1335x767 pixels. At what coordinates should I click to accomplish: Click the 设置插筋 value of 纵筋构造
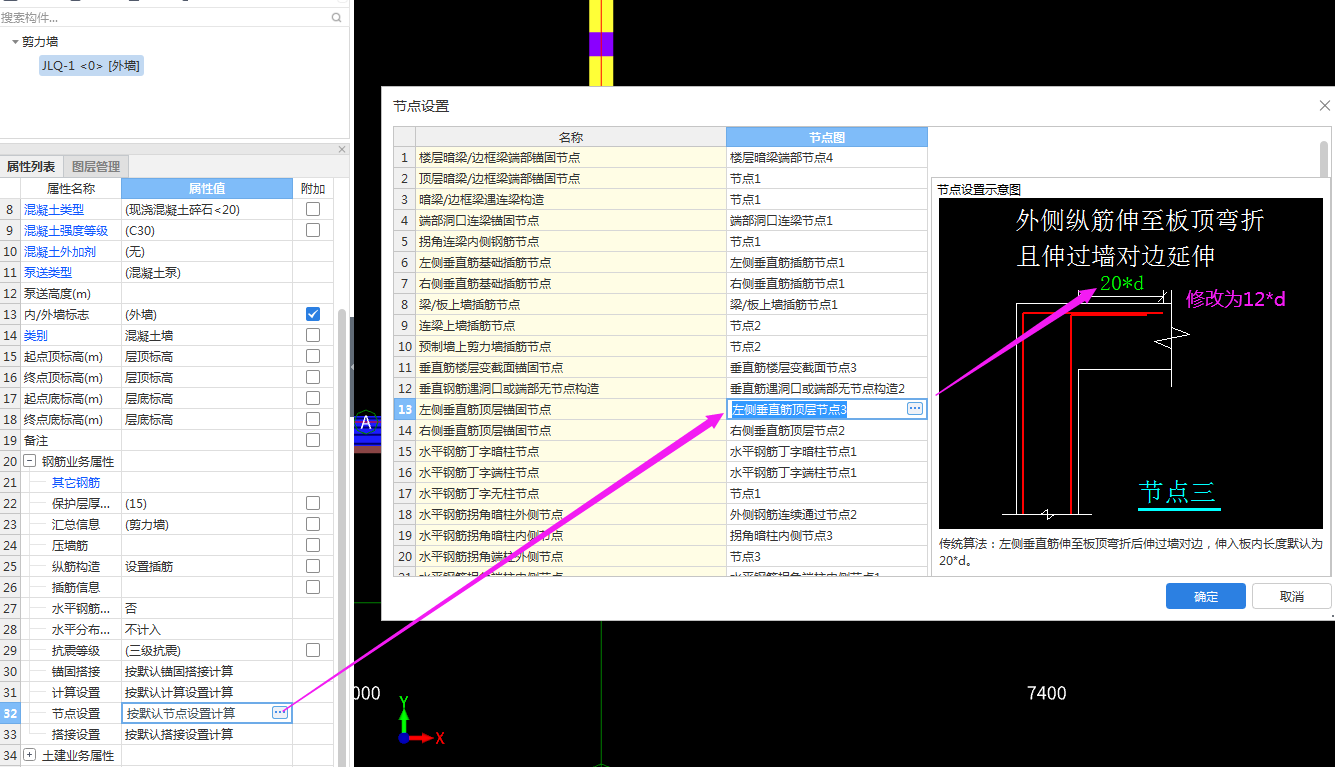coord(207,566)
